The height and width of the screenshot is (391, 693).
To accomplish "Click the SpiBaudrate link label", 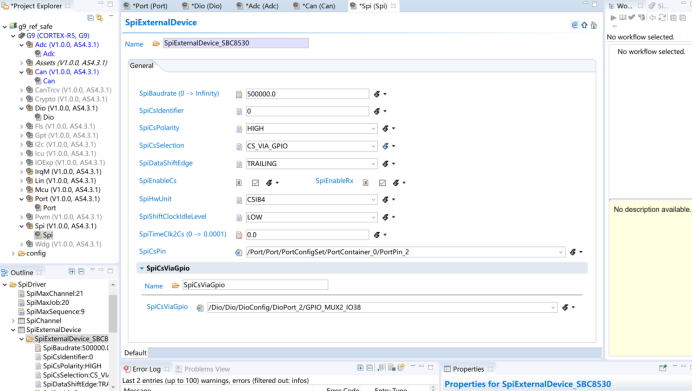I will (179, 94).
